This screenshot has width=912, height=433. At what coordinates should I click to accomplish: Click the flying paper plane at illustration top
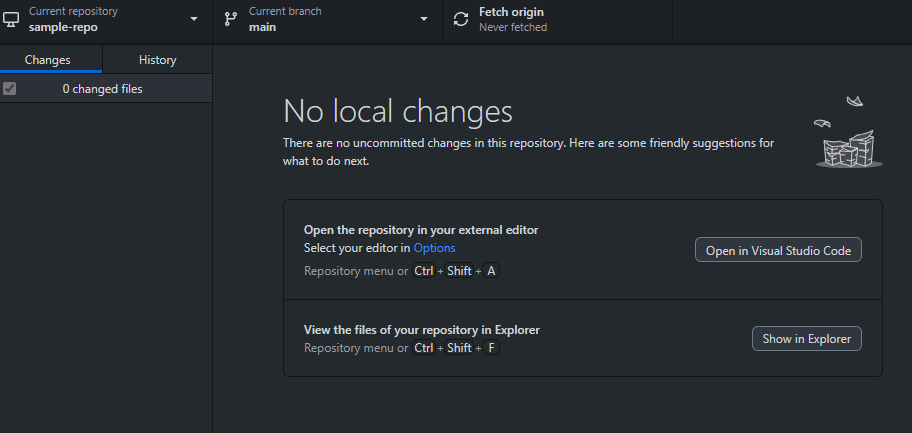coord(854,101)
